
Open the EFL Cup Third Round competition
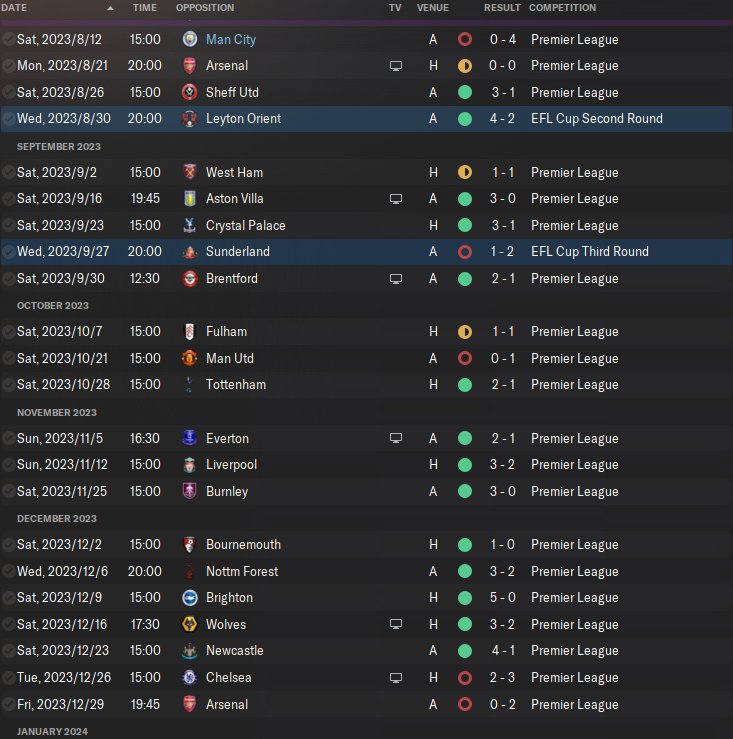pyautogui.click(x=590, y=252)
